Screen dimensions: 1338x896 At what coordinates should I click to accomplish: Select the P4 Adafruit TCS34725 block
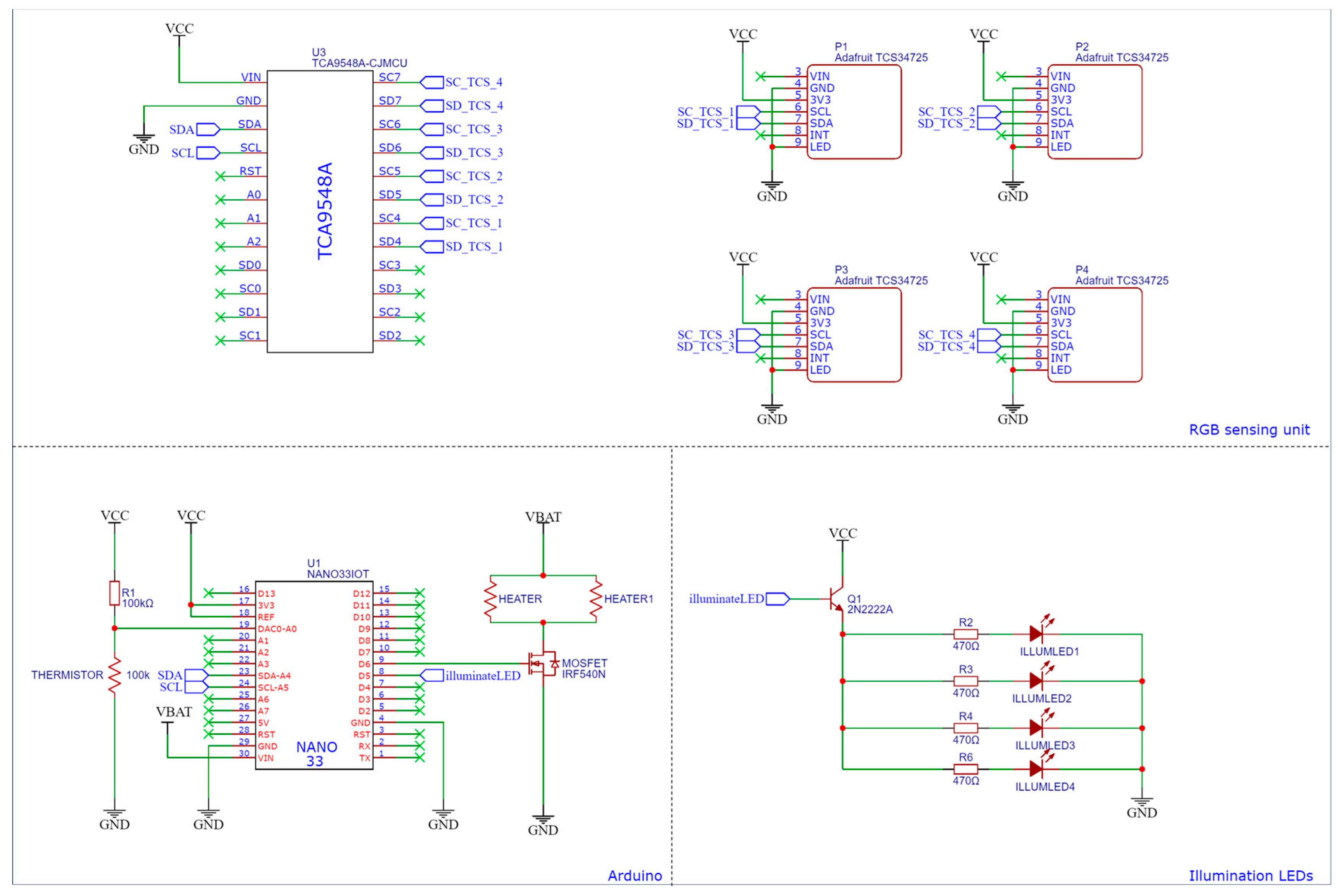click(1095, 335)
